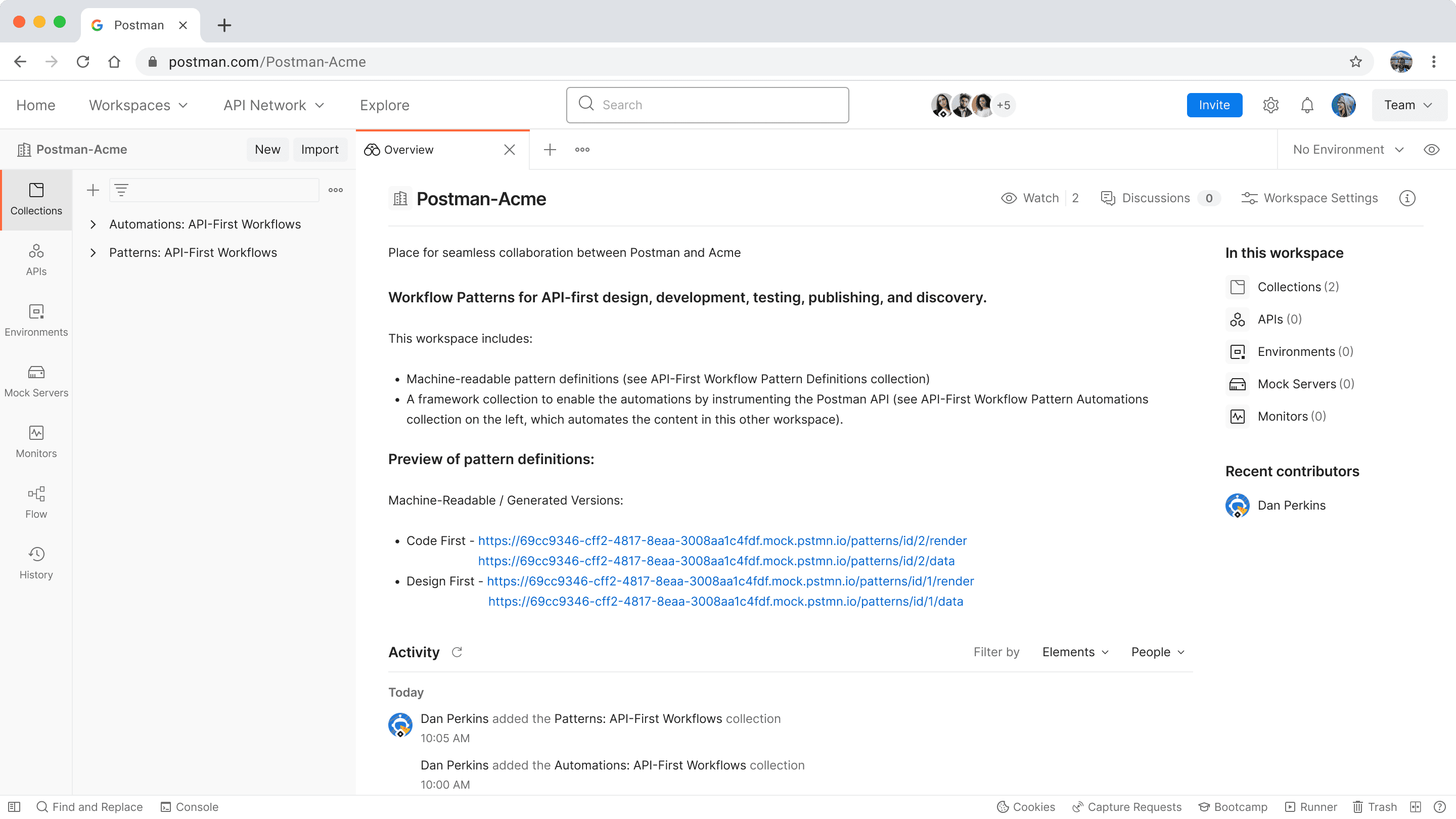Go to the Home menu item

coord(35,105)
